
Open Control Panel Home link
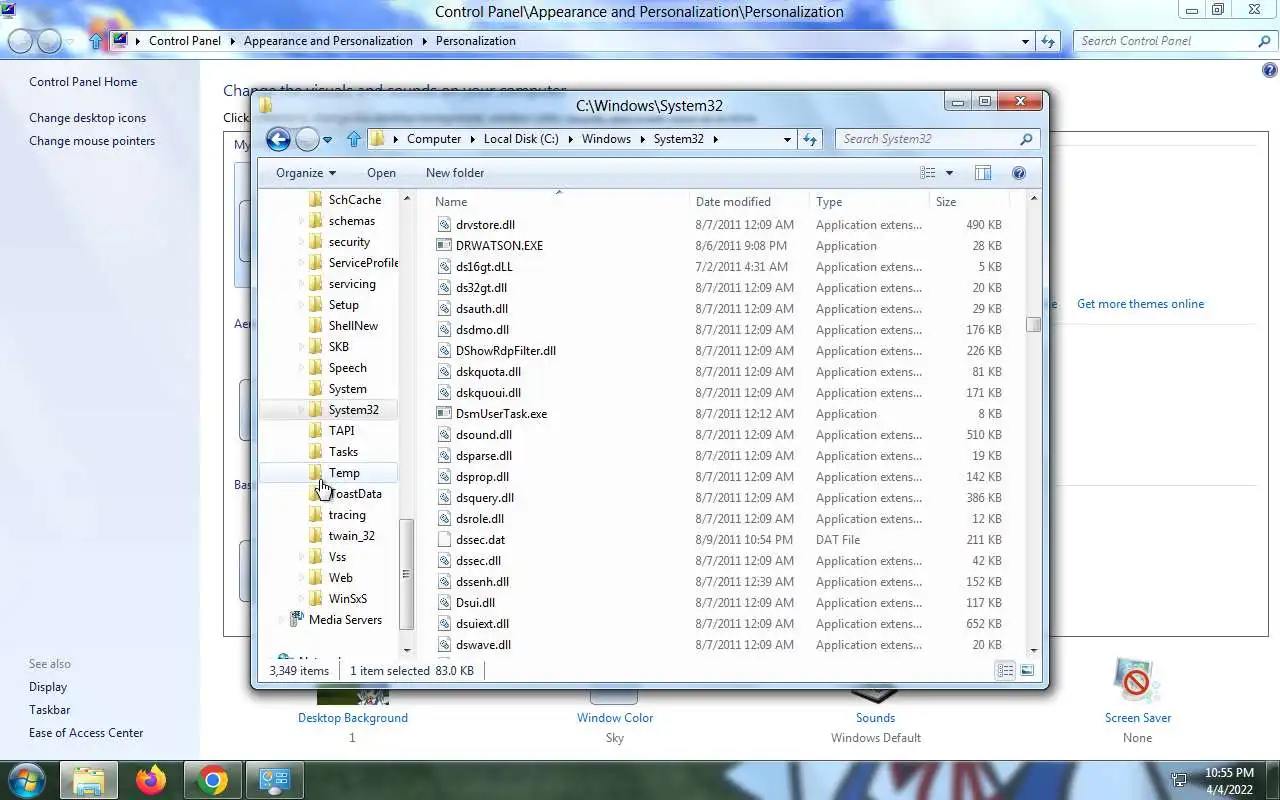(x=83, y=82)
